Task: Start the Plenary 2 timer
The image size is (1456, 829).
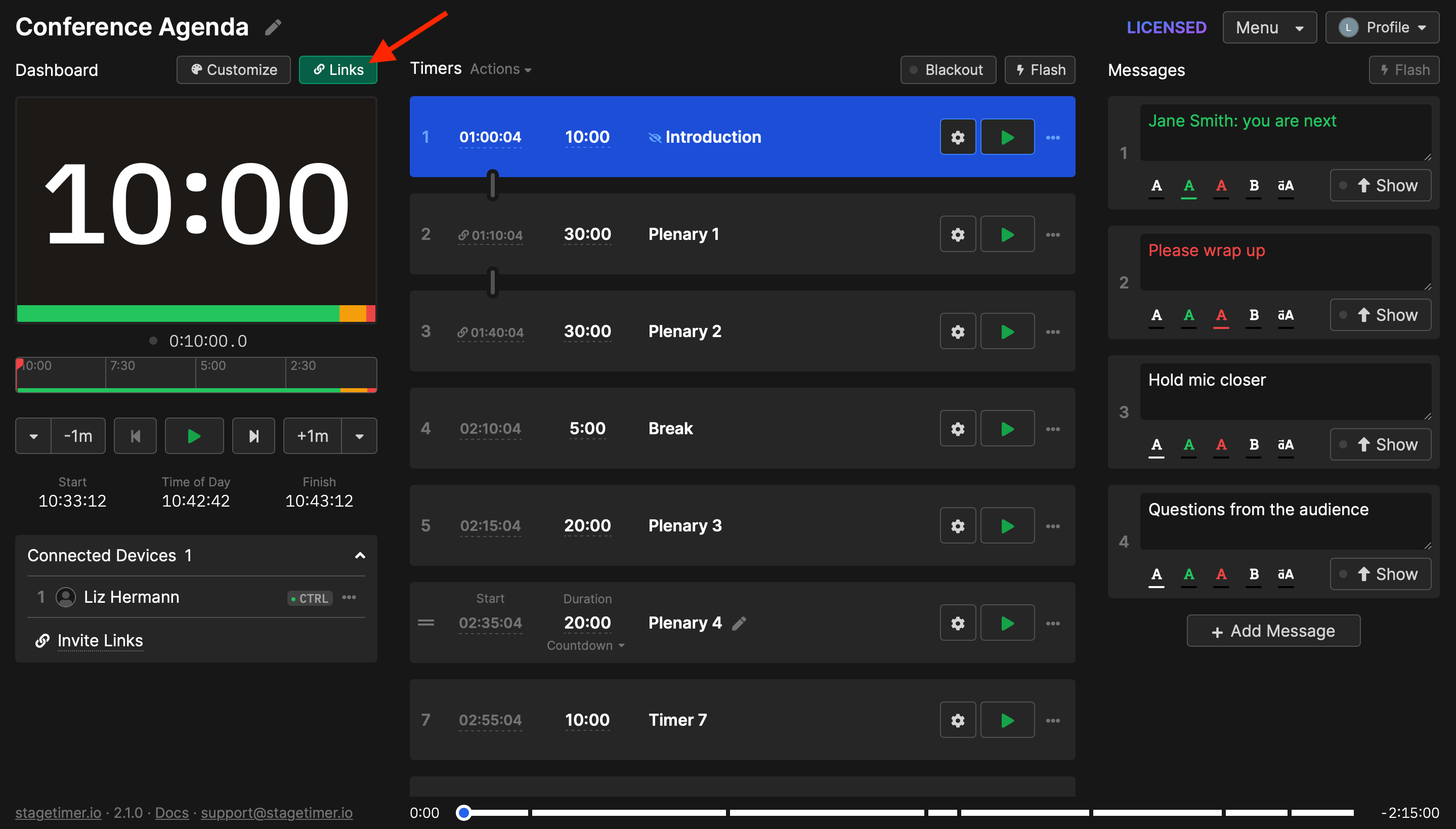Action: point(1005,331)
